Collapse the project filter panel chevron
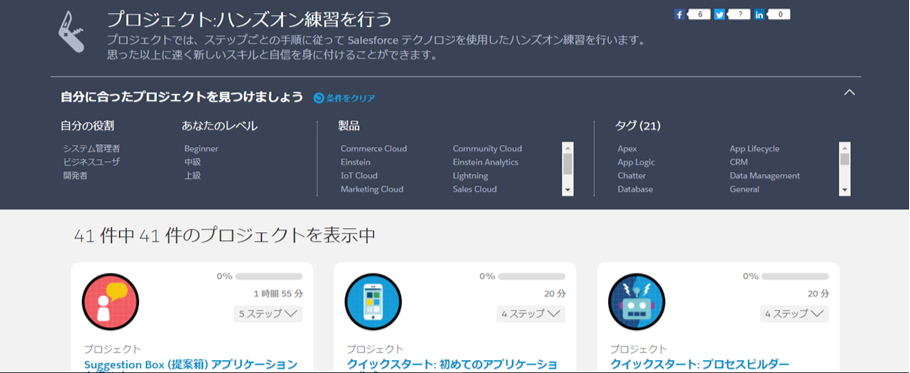 (x=849, y=92)
